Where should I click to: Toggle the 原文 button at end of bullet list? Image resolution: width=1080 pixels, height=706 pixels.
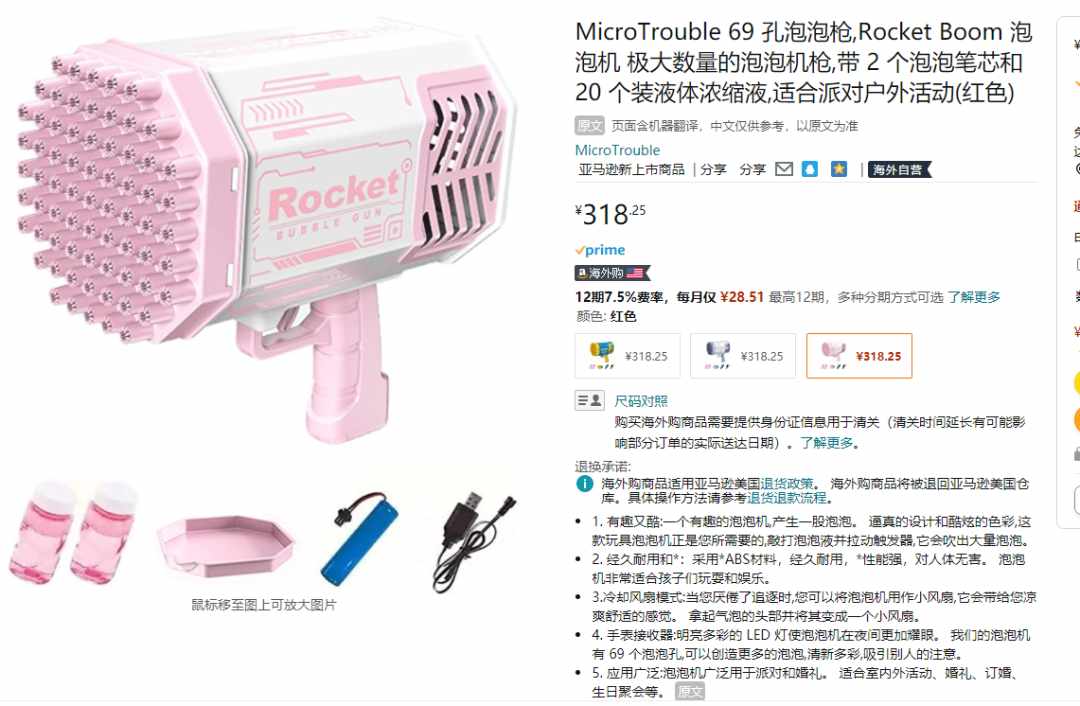(689, 691)
